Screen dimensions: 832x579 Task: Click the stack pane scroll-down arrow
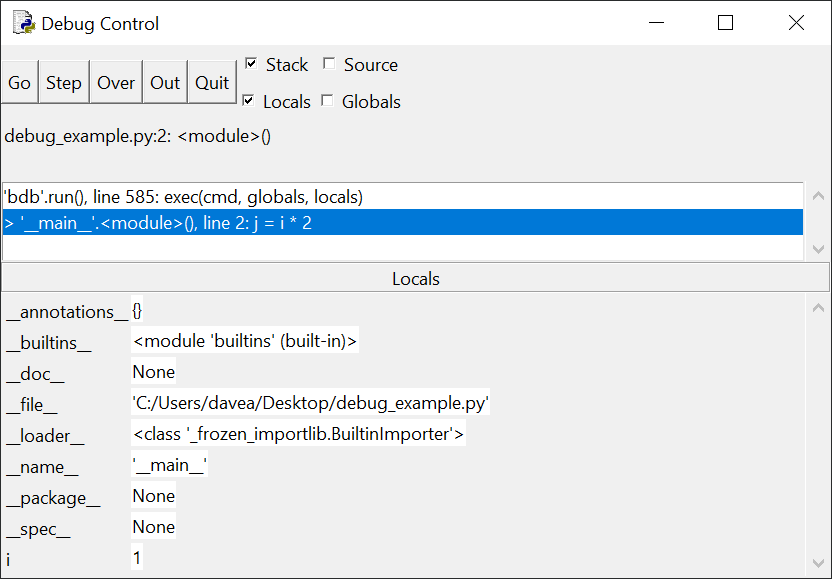click(x=818, y=248)
